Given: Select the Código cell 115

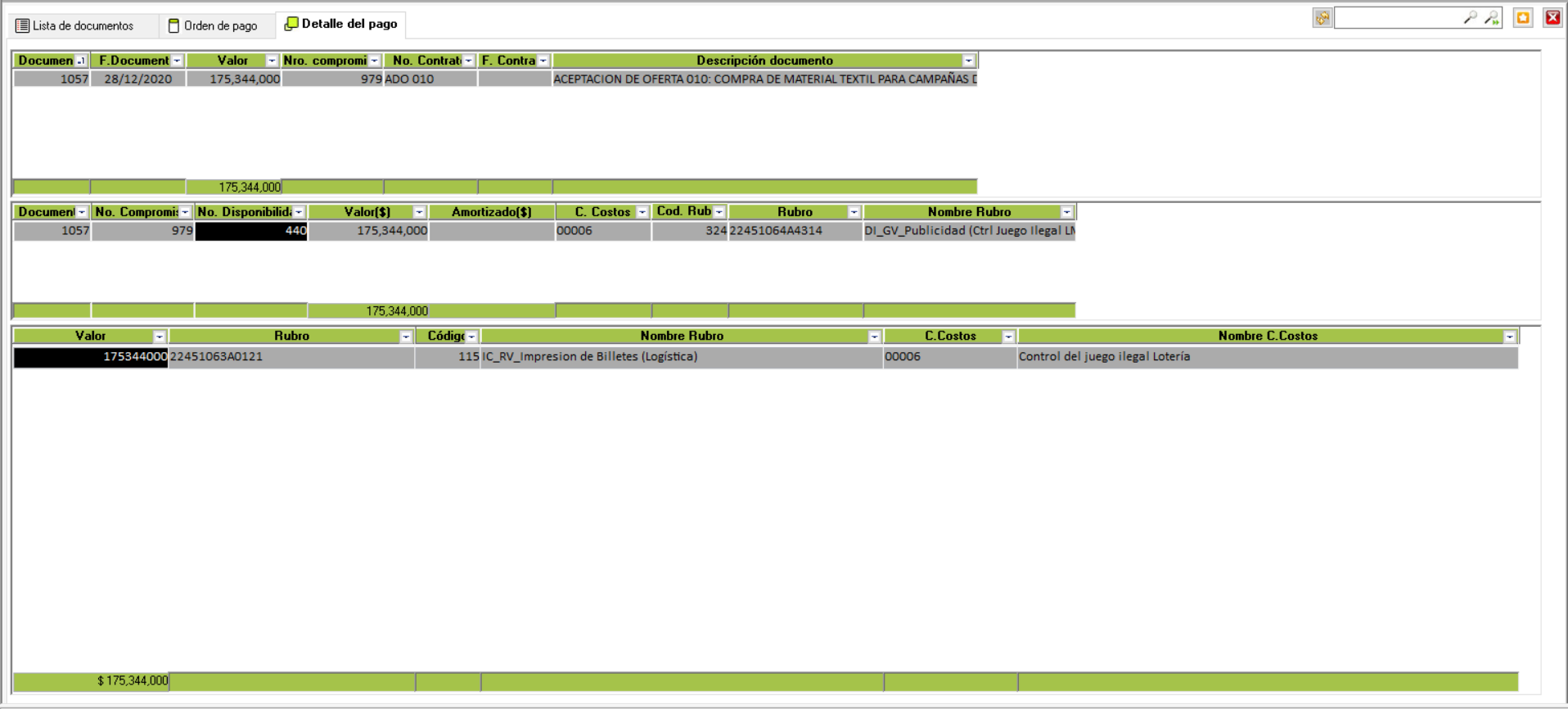Looking at the screenshot, I should pyautogui.click(x=448, y=357).
